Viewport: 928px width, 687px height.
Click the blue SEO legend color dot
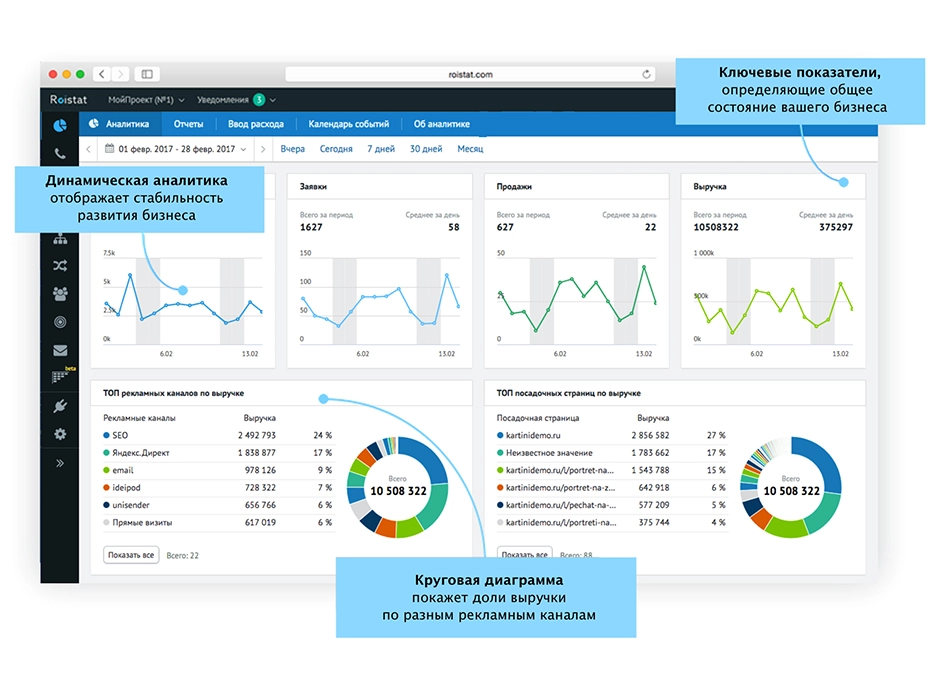click(107, 436)
